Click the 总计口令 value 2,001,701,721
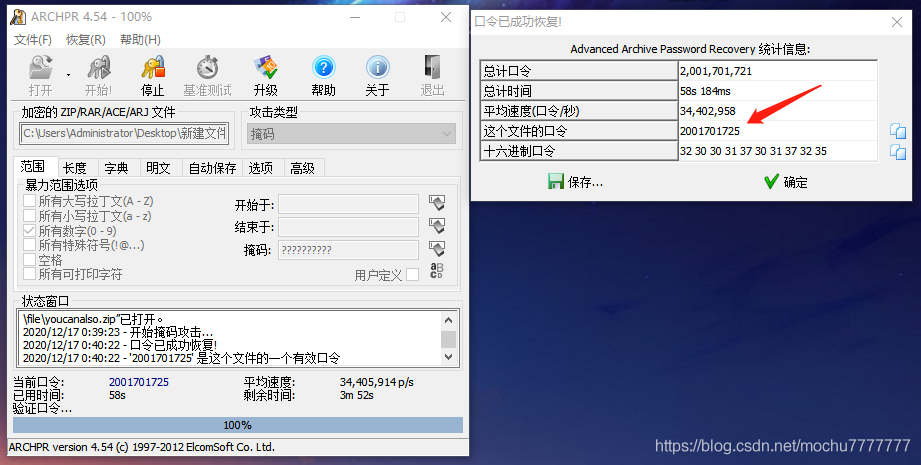The height and width of the screenshot is (465, 921). (715, 71)
